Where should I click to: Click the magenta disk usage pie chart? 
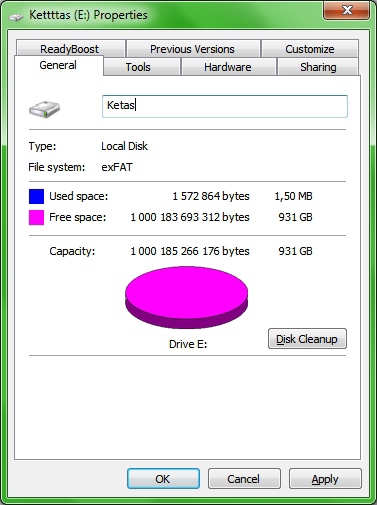point(186,297)
